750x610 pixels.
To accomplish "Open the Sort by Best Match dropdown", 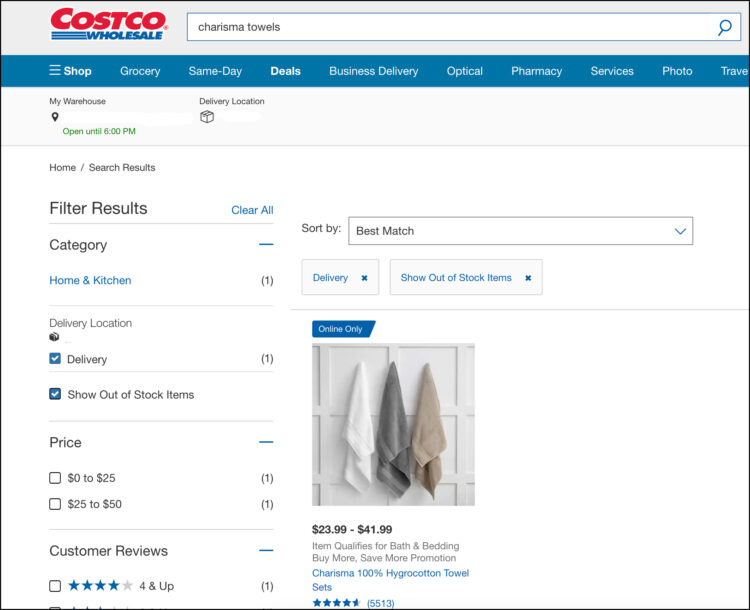I will [x=520, y=231].
